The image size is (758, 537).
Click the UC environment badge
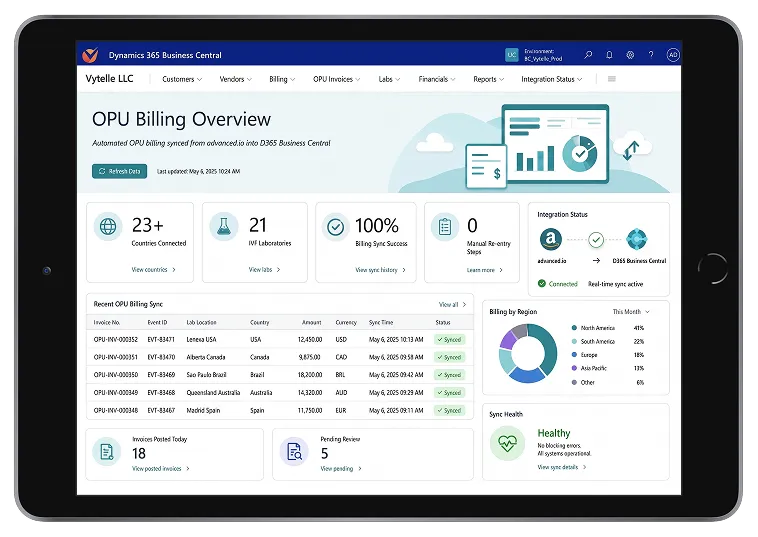coord(511,55)
